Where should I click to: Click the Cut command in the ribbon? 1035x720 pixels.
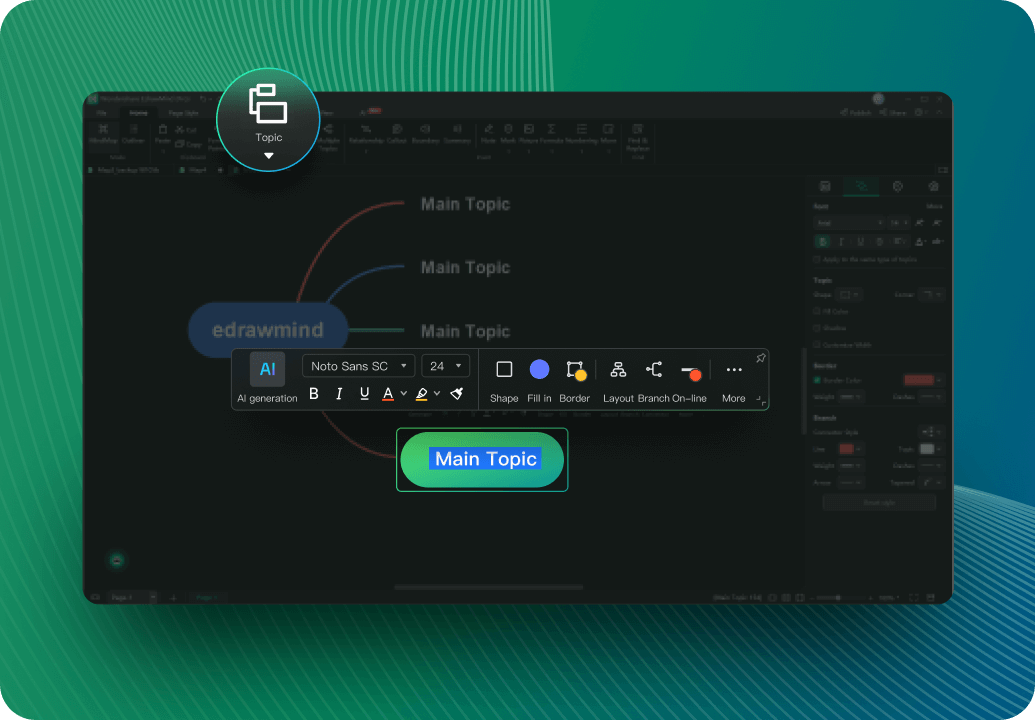click(x=185, y=130)
